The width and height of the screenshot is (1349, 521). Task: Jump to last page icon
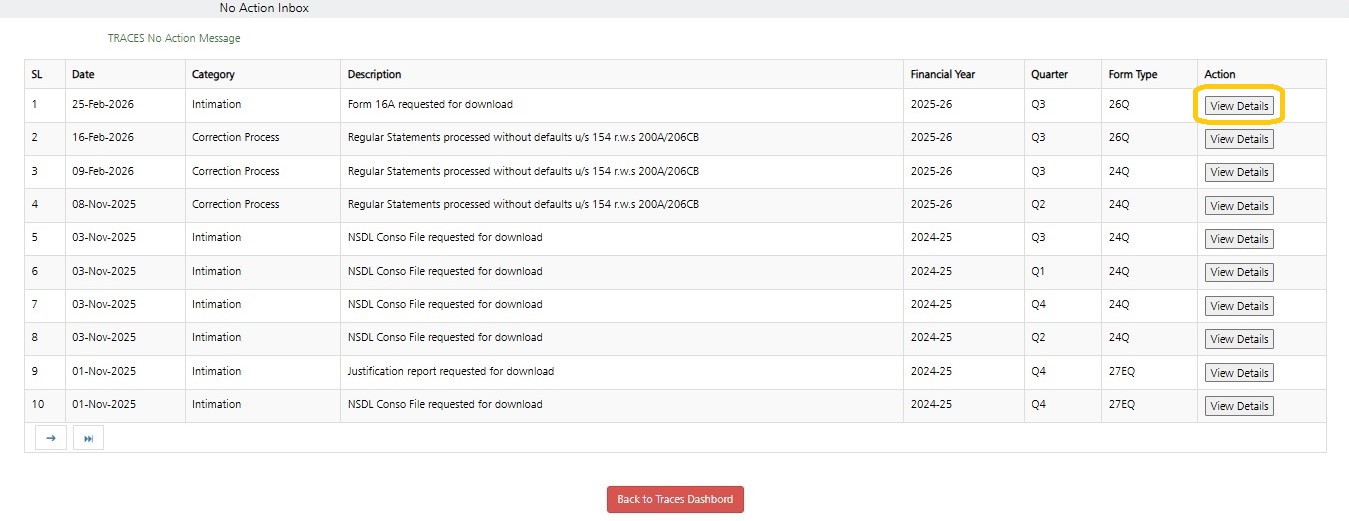[x=88, y=438]
